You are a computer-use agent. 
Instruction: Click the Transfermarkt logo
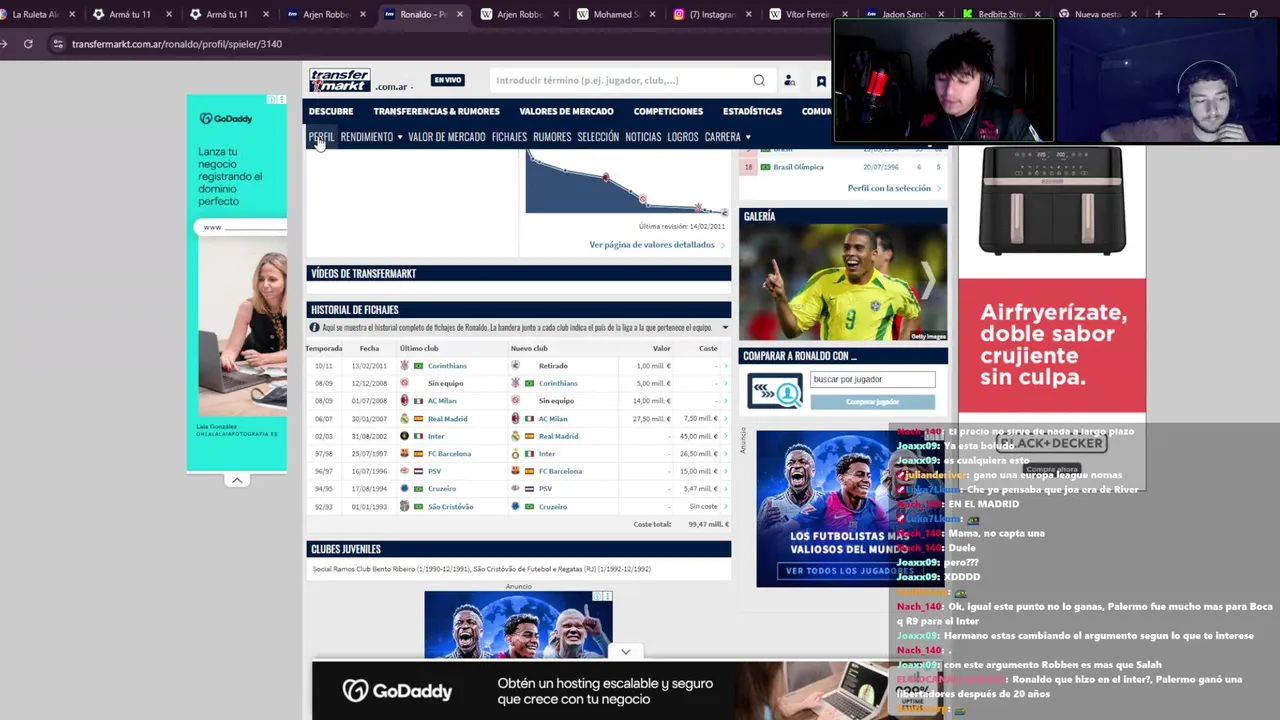(340, 80)
